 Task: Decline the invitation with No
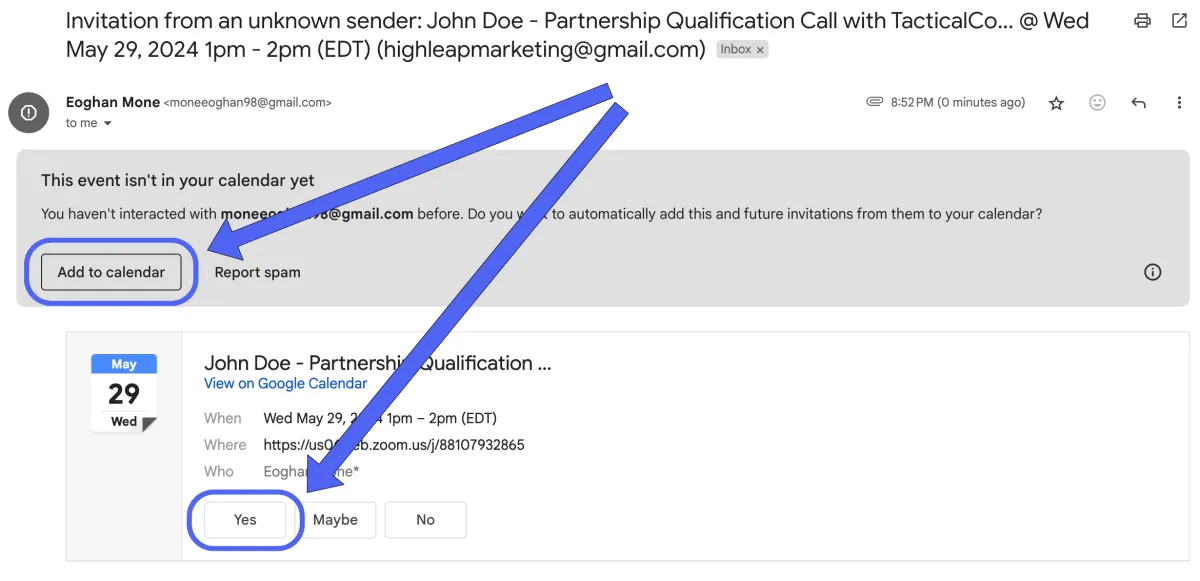point(425,520)
